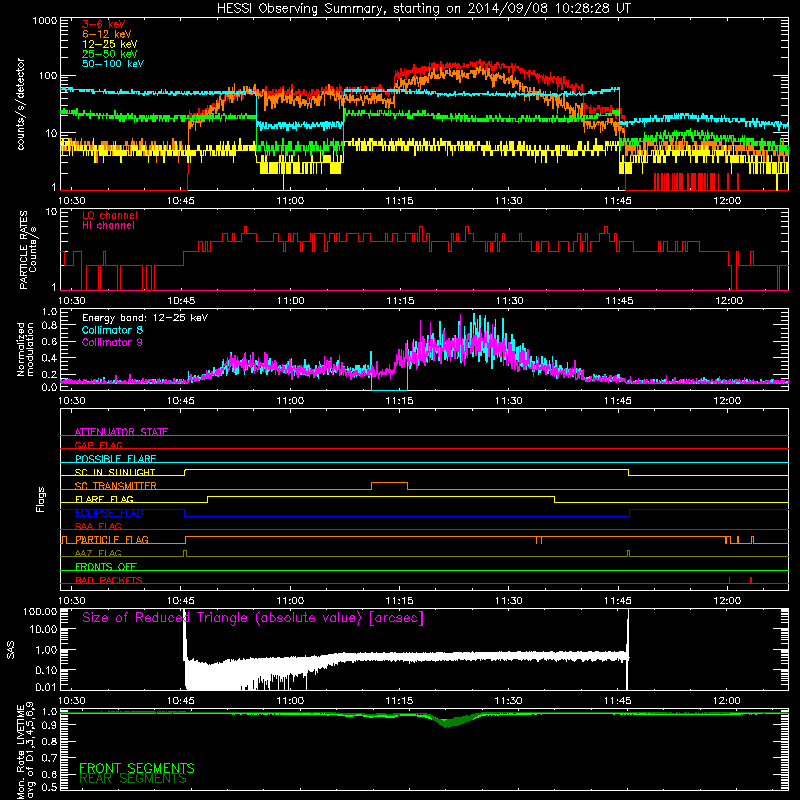Select the orange '6-12 keV' legend entry
The height and width of the screenshot is (800, 800).
(107, 34)
